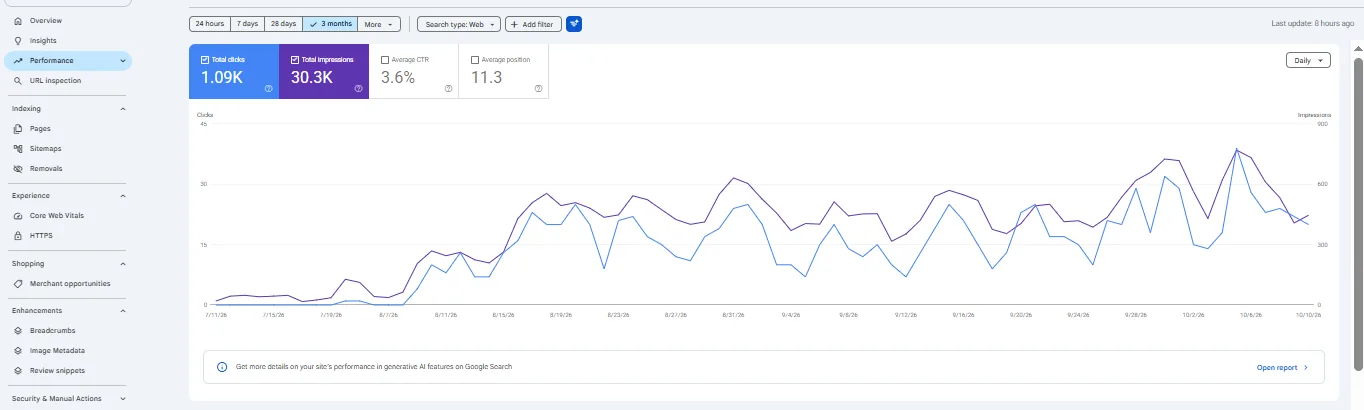1364x410 pixels.
Task: Collapse the Experience section
Action: point(123,195)
